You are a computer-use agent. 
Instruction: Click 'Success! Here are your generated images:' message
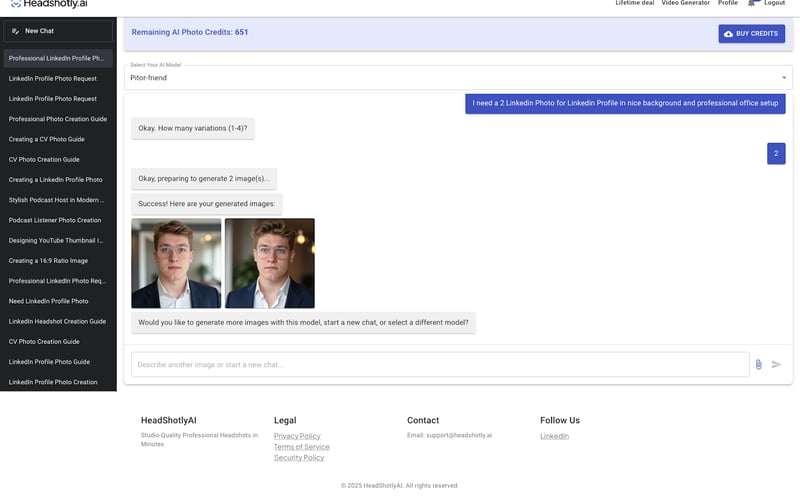pyautogui.click(x=206, y=204)
